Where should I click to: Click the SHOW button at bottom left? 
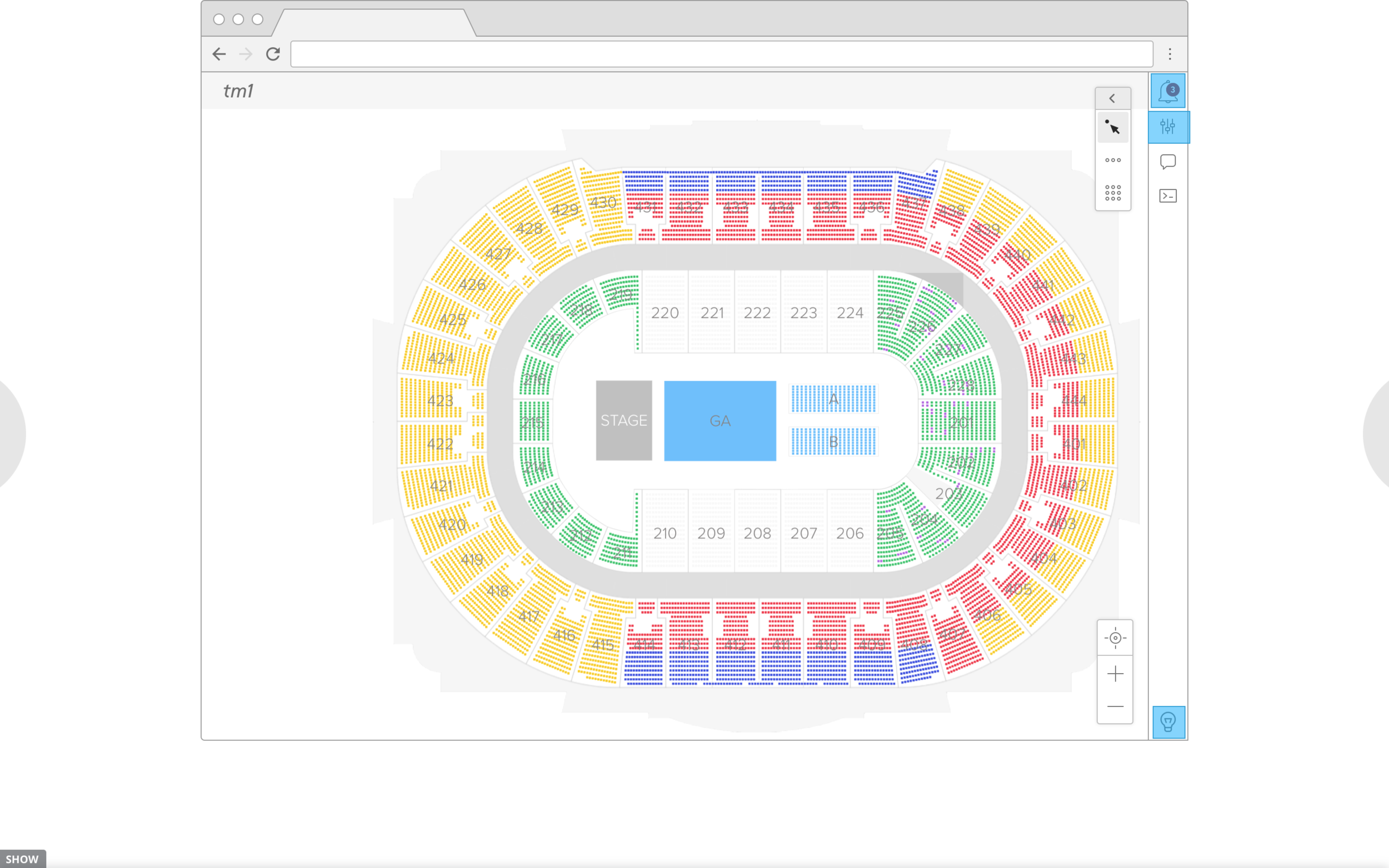22,859
